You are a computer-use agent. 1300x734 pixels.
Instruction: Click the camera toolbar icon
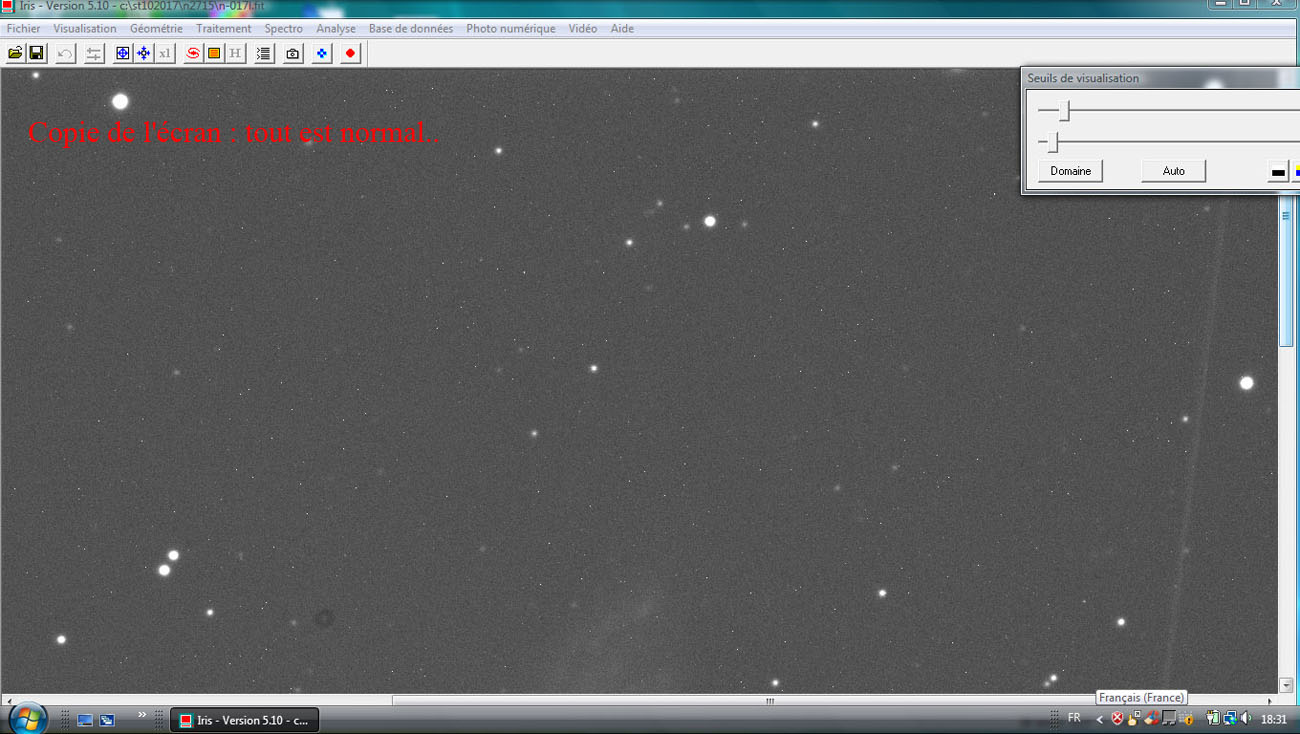[293, 53]
